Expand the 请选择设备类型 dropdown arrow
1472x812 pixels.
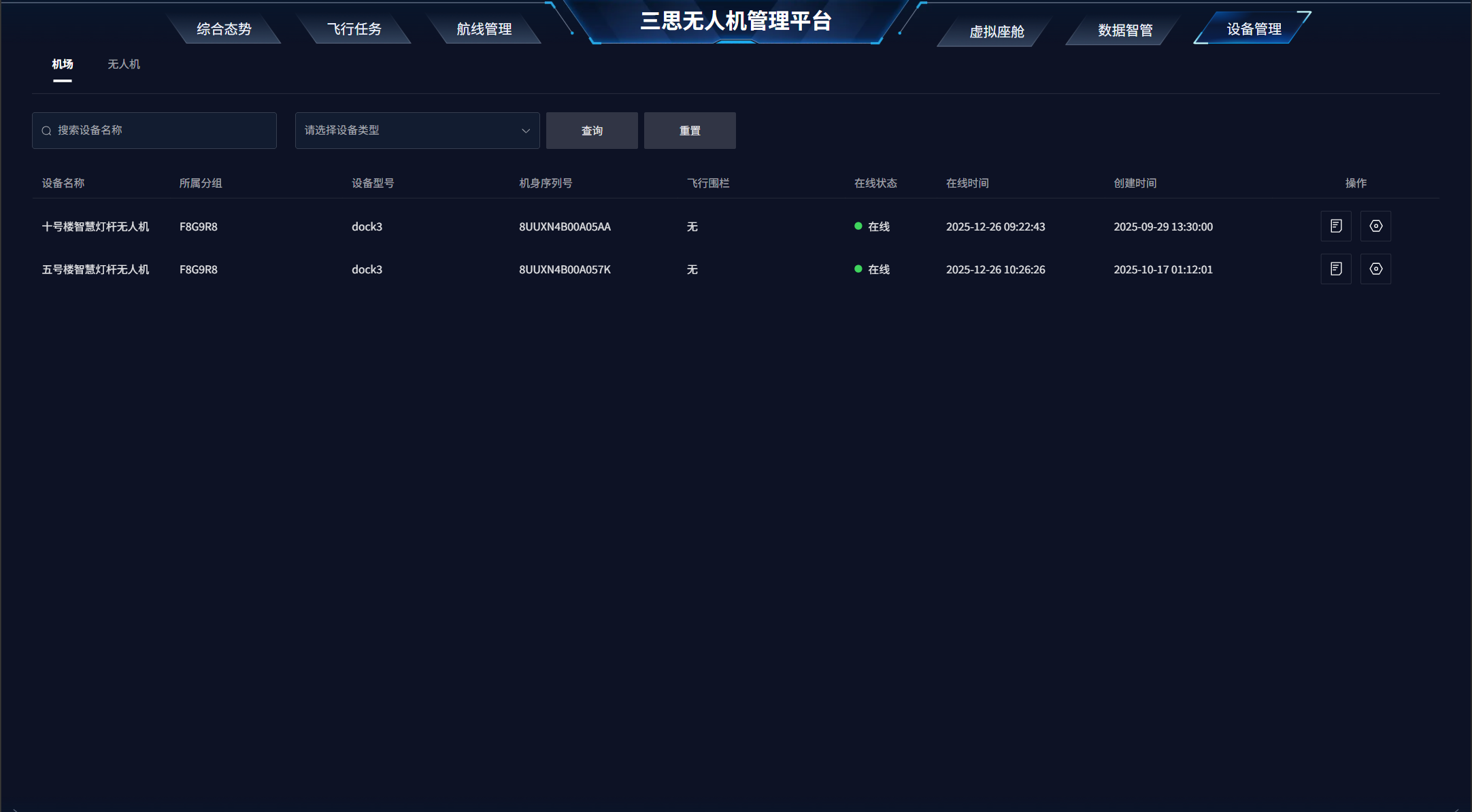point(525,131)
